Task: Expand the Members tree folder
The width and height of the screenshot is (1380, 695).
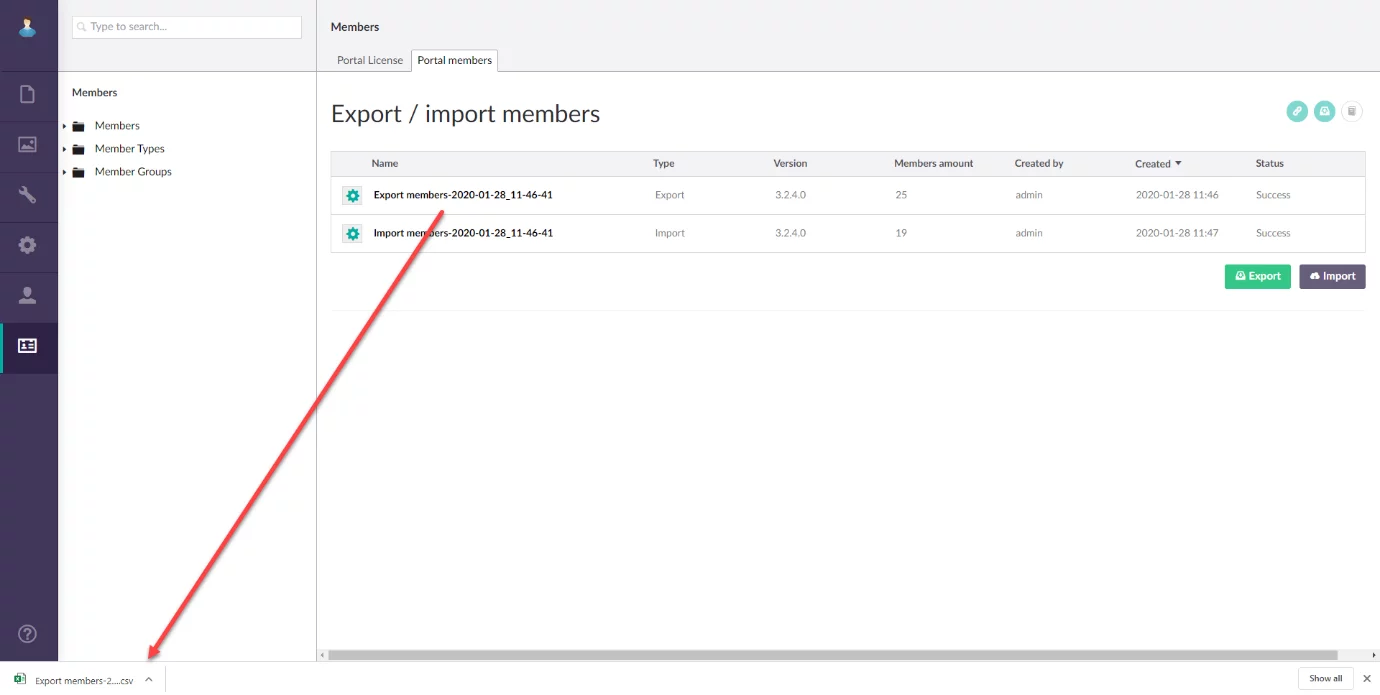Action: [65, 126]
